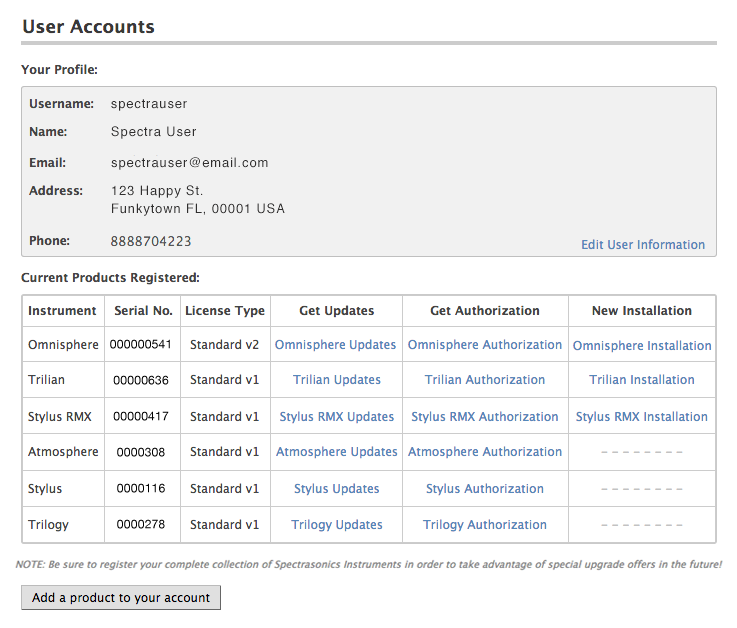Open Stylus RMX Updates link
Viewport: 737px width, 628px height.
click(x=337, y=416)
